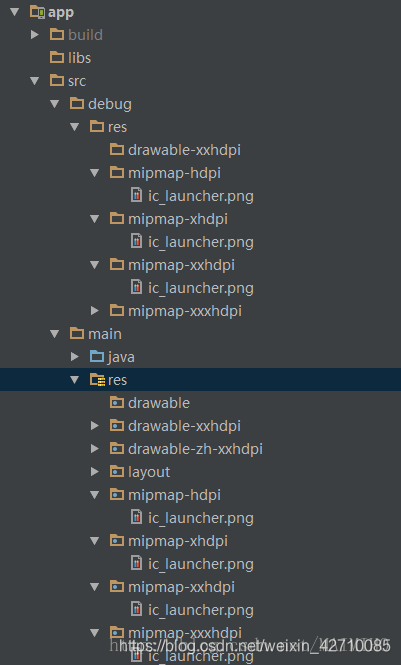Click the layout folder icon
401x665 pixels.
point(117,471)
